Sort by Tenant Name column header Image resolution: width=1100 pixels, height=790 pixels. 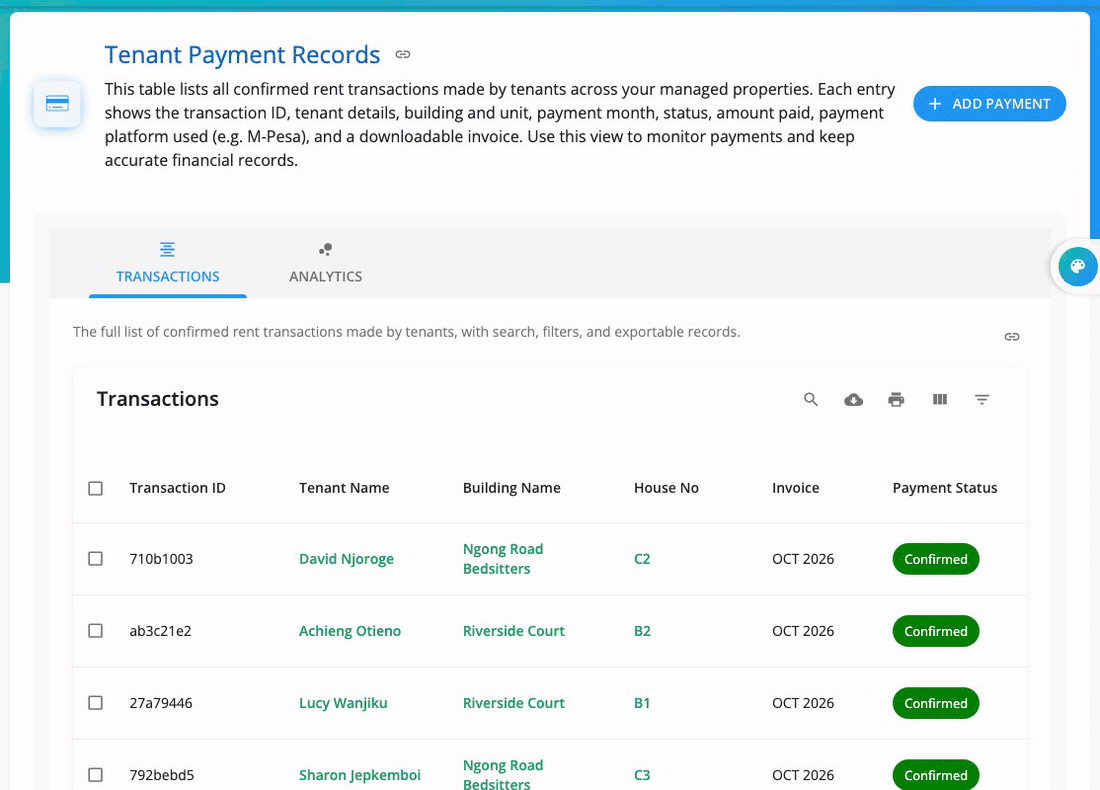(344, 488)
